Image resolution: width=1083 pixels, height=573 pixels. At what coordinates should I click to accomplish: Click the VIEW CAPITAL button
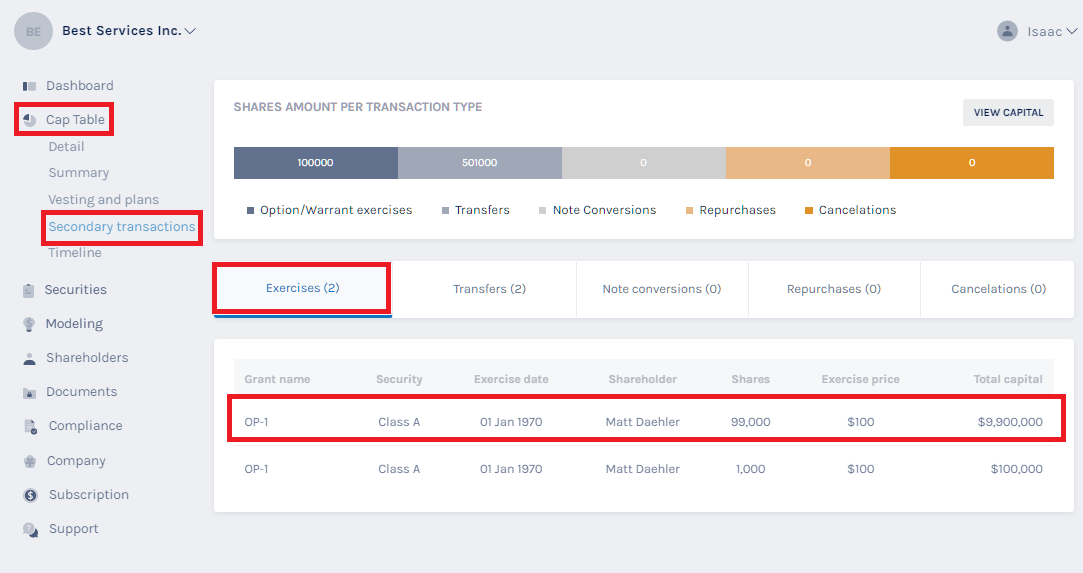(1008, 113)
